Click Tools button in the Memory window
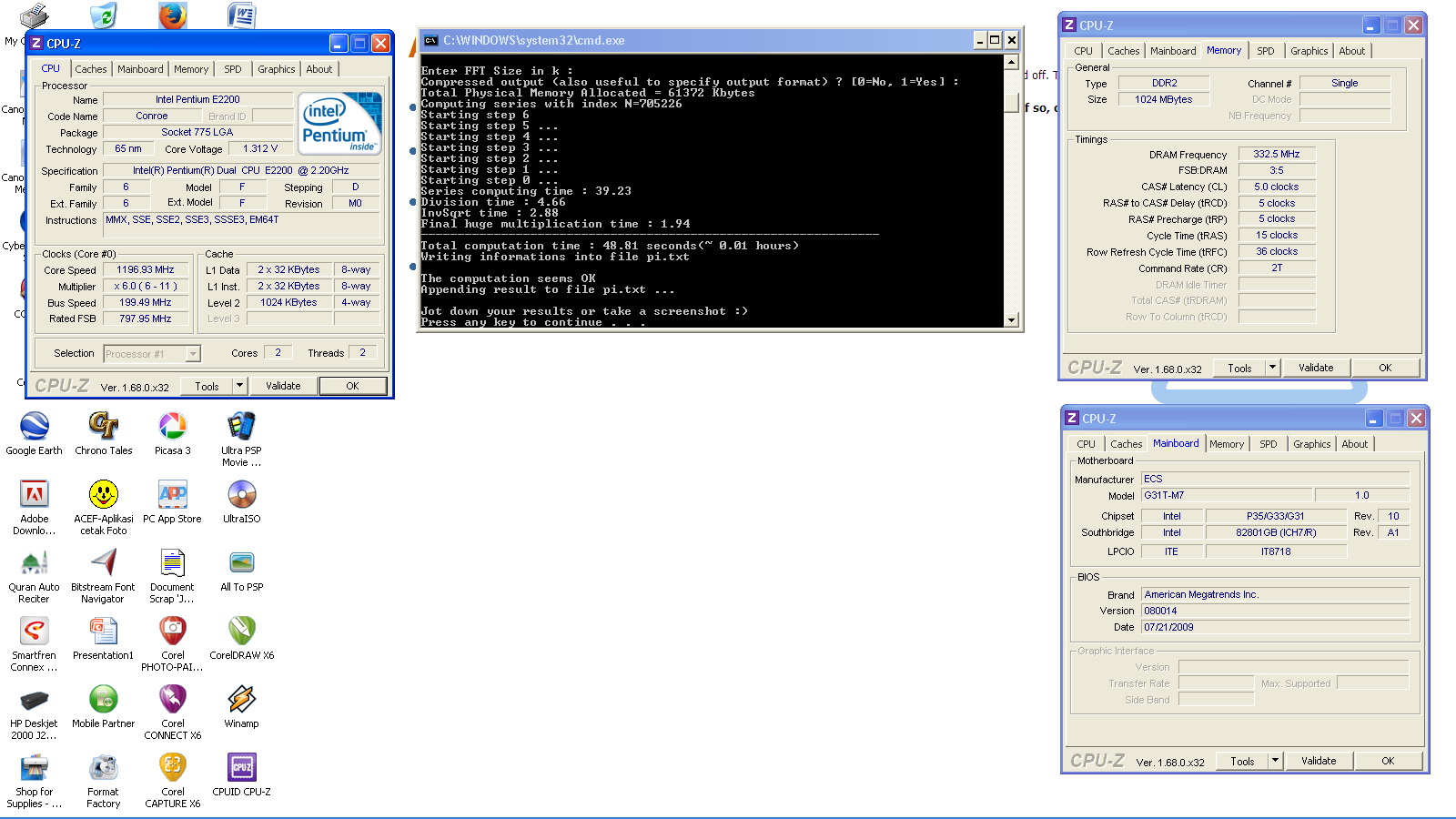1456x819 pixels. click(1239, 368)
